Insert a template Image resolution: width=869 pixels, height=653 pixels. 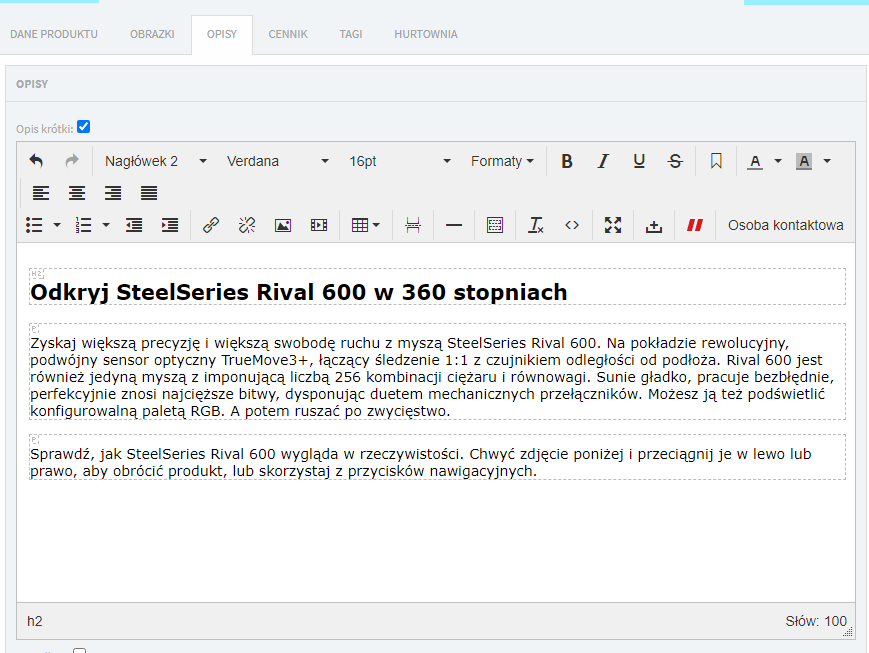495,225
